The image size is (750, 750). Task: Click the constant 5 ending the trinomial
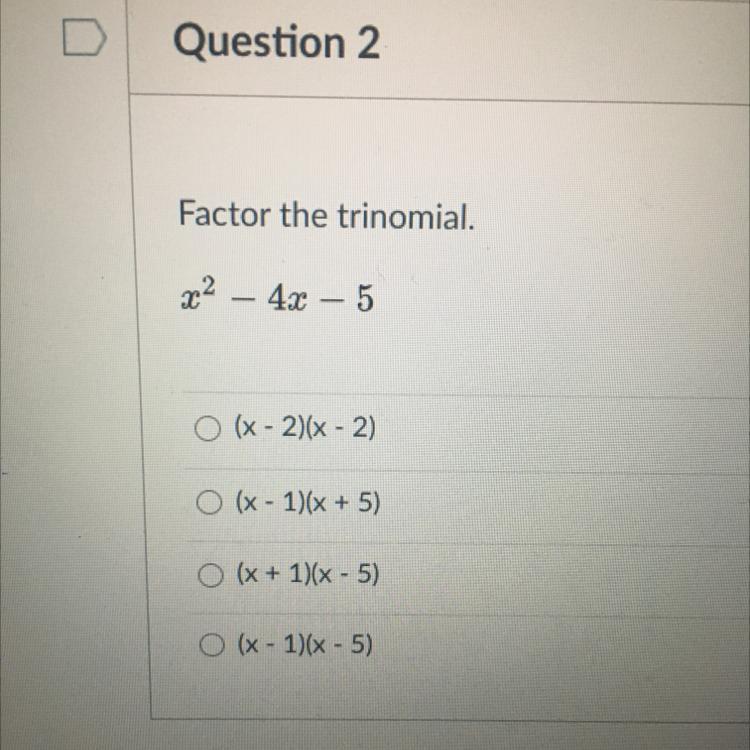point(365,300)
